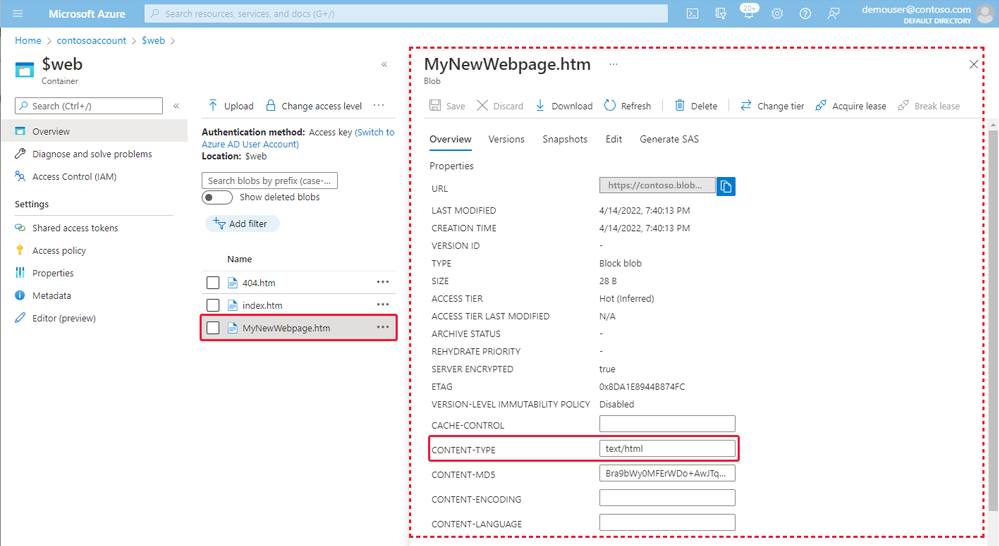
Task: Open the index.htm blob
Action: [x=262, y=305]
